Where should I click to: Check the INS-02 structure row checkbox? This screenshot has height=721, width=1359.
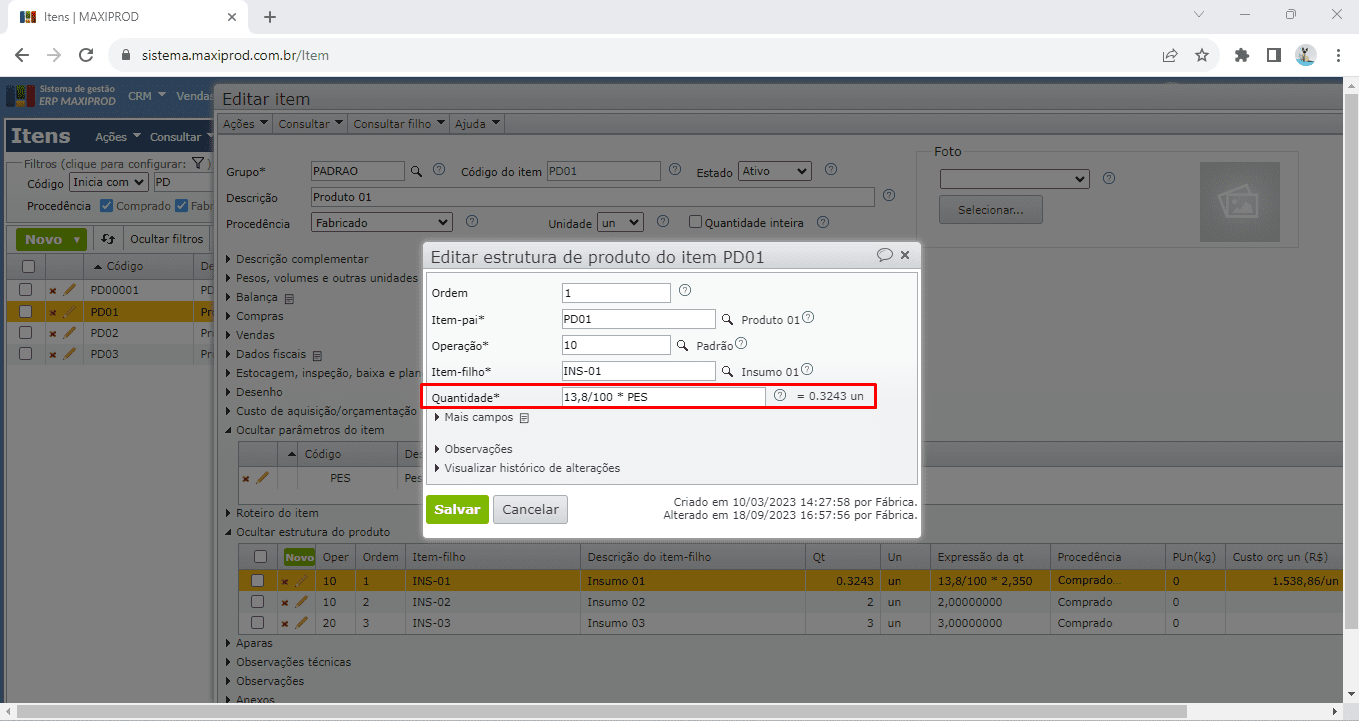point(257,602)
